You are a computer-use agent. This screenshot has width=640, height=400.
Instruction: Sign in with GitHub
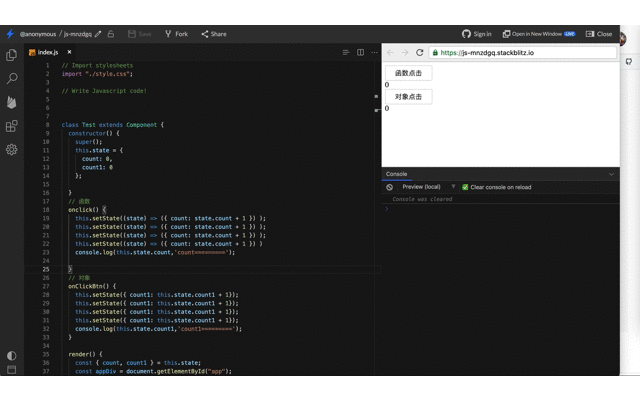point(477,34)
